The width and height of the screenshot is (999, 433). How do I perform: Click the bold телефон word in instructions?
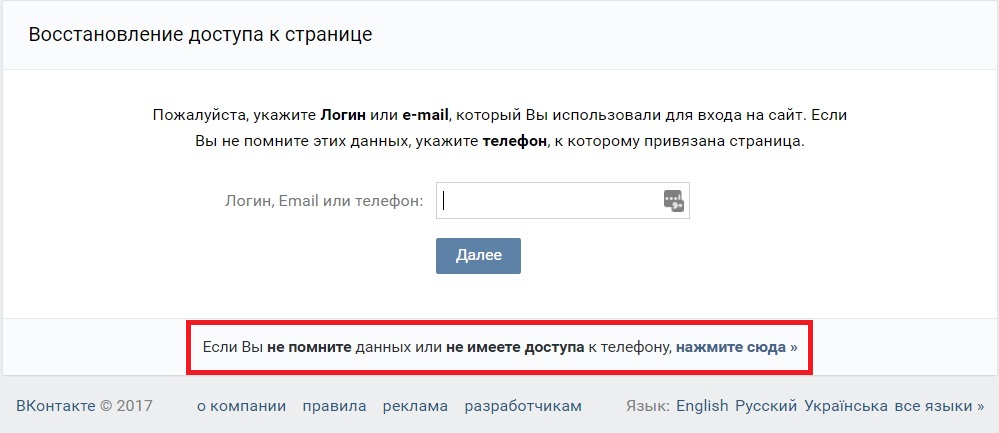[515, 141]
